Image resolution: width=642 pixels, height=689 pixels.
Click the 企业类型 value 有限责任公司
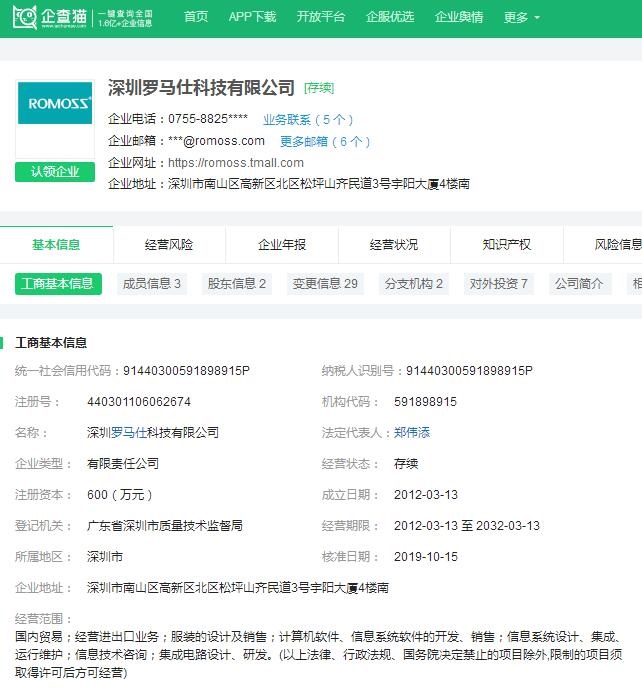point(123,464)
